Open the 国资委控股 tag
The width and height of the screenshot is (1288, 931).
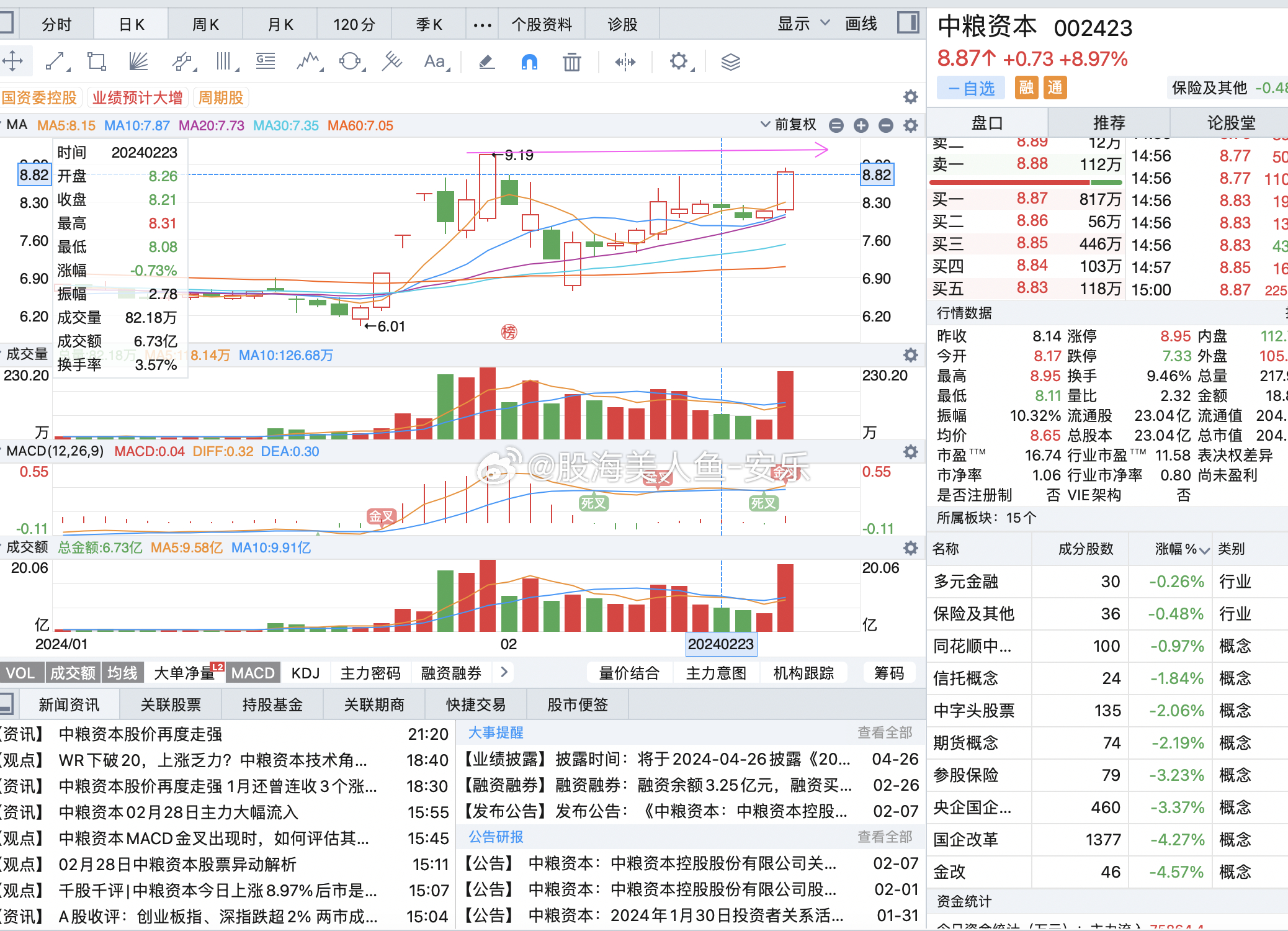coord(39,97)
